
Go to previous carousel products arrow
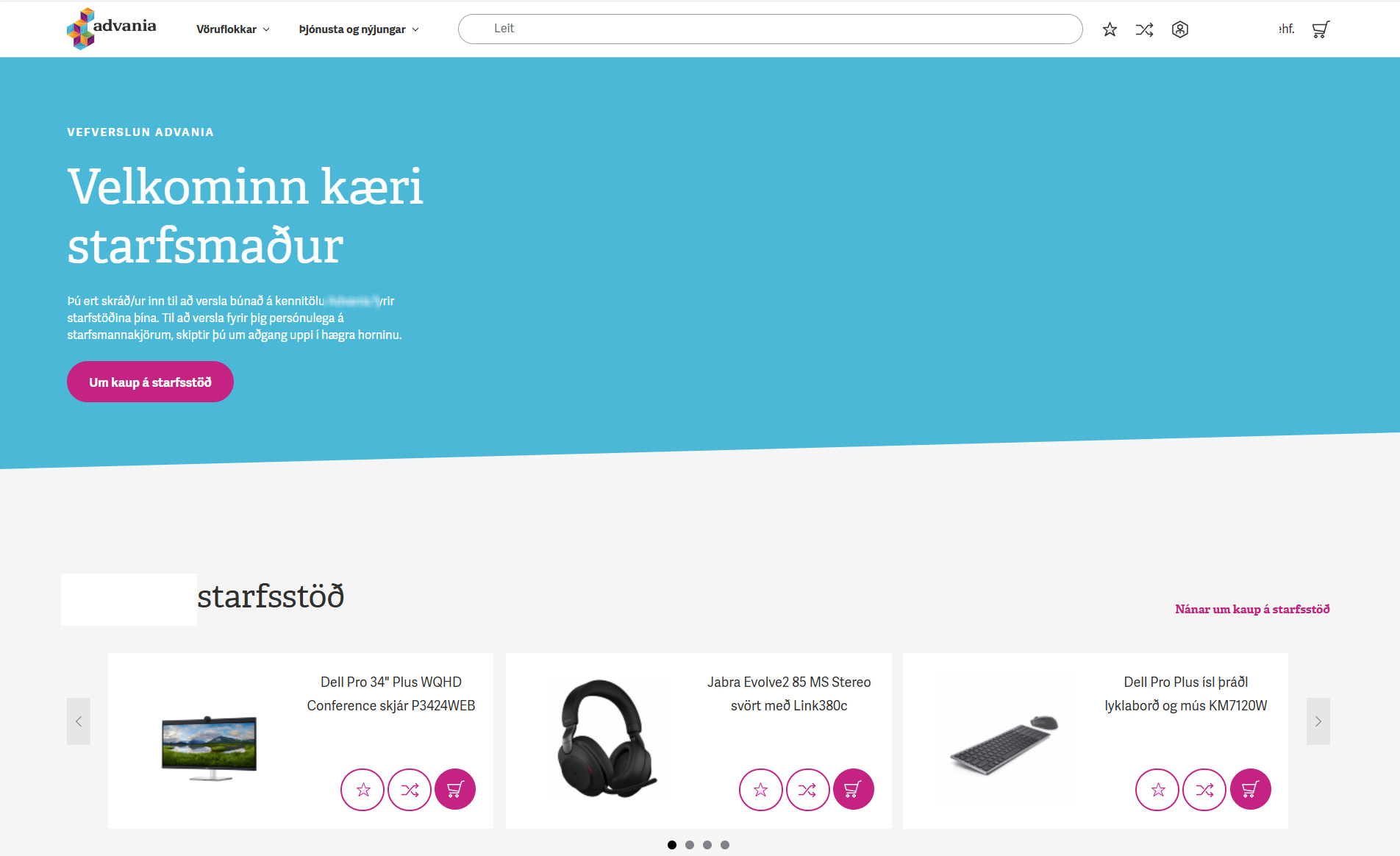click(x=79, y=721)
